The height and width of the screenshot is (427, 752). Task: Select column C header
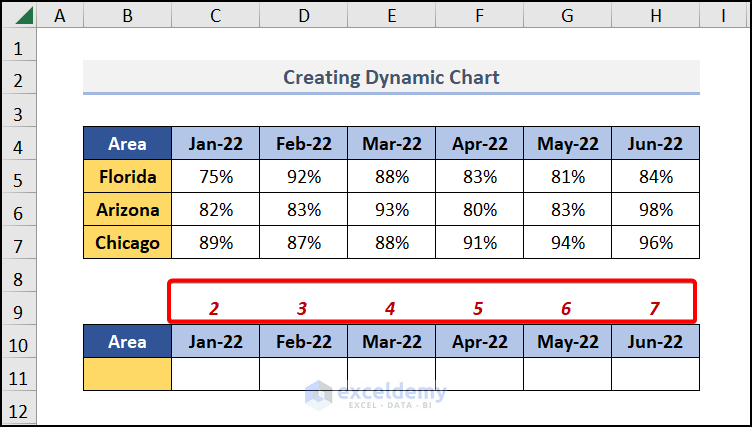pos(215,16)
